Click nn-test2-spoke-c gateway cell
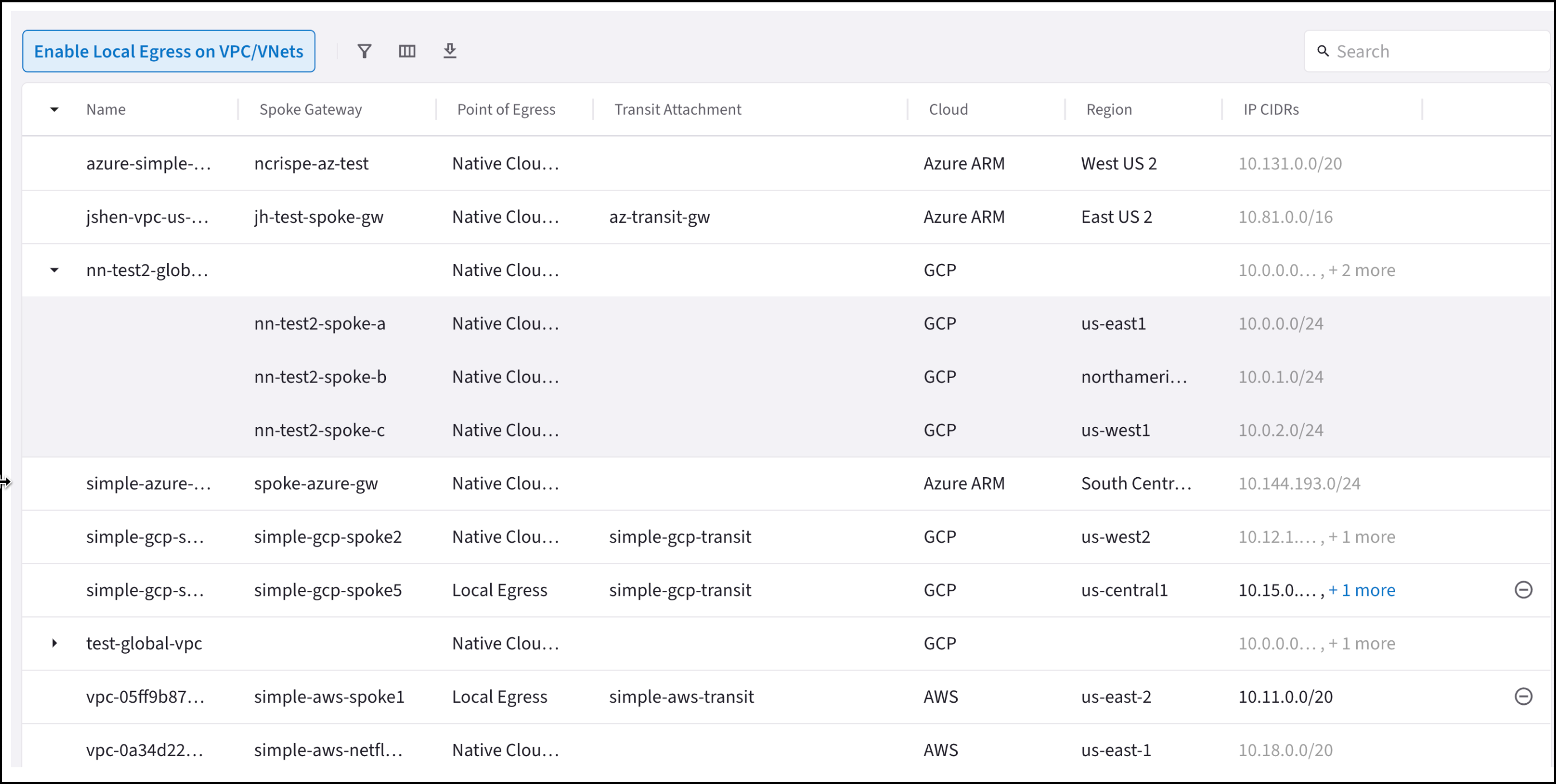 [x=319, y=430]
